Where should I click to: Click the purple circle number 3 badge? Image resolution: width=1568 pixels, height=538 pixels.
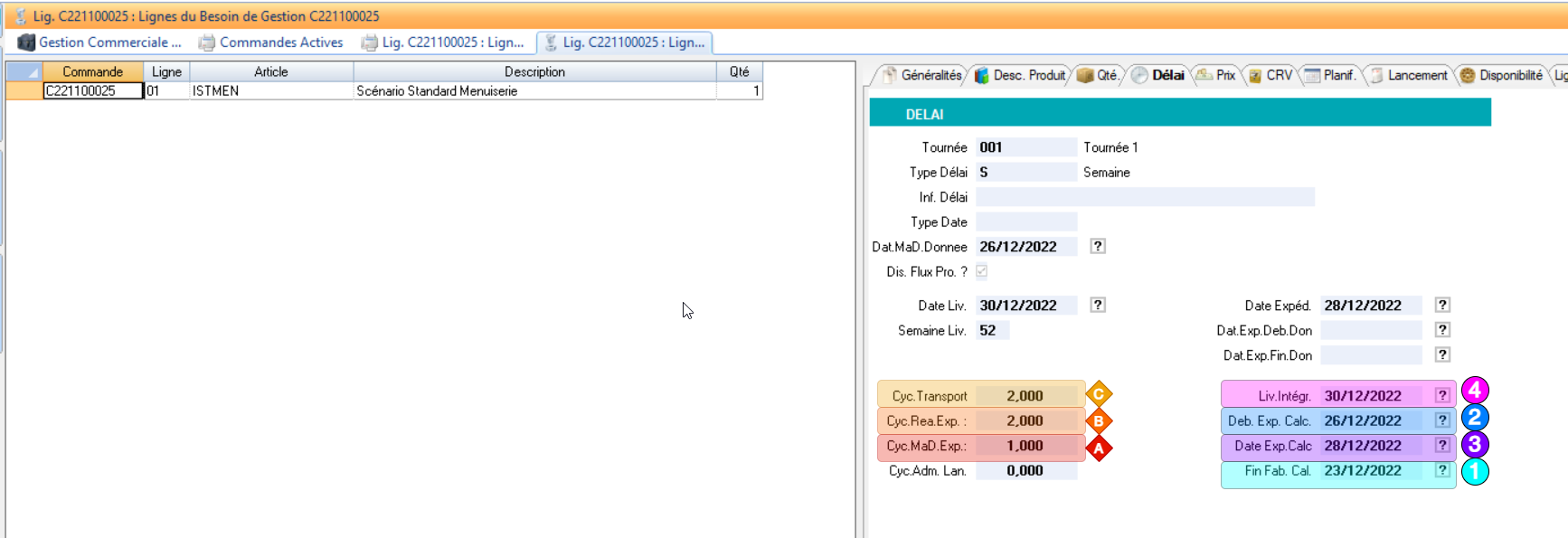tap(1475, 444)
